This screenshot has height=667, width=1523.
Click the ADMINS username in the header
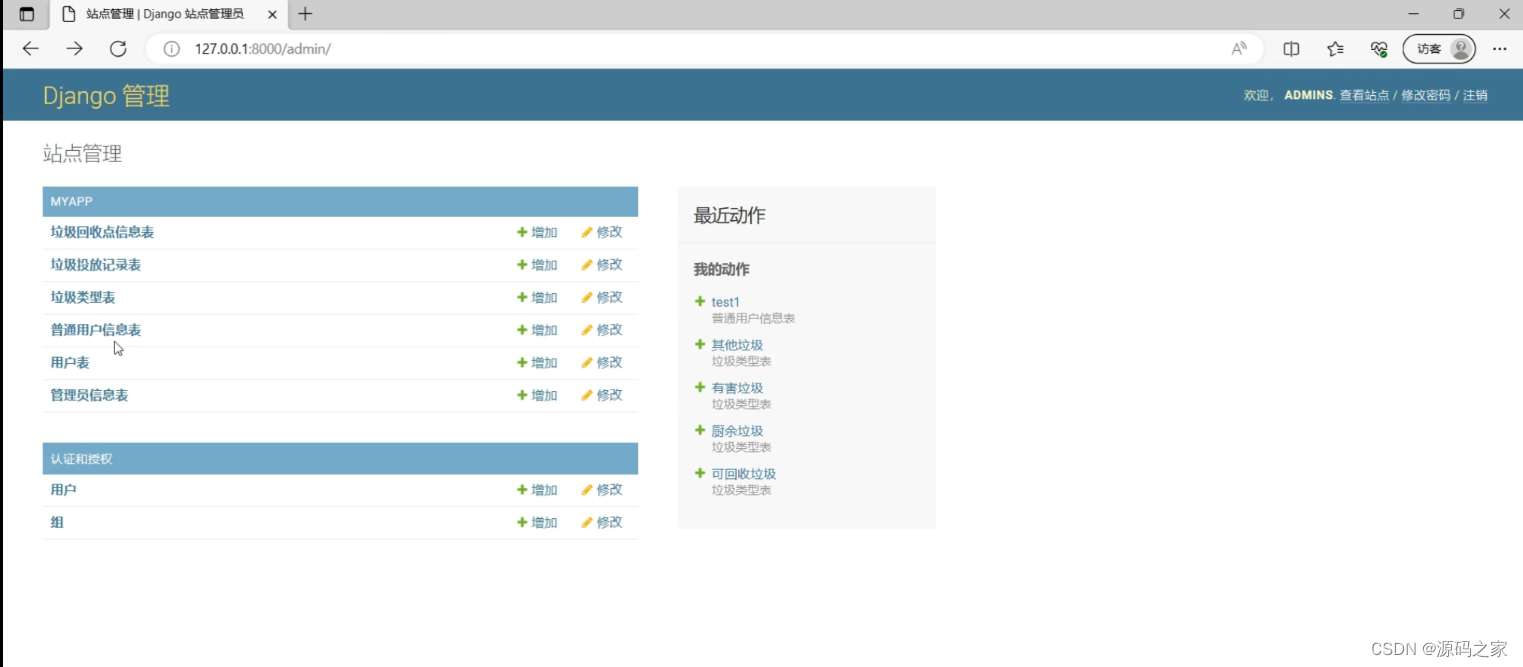pos(1309,95)
